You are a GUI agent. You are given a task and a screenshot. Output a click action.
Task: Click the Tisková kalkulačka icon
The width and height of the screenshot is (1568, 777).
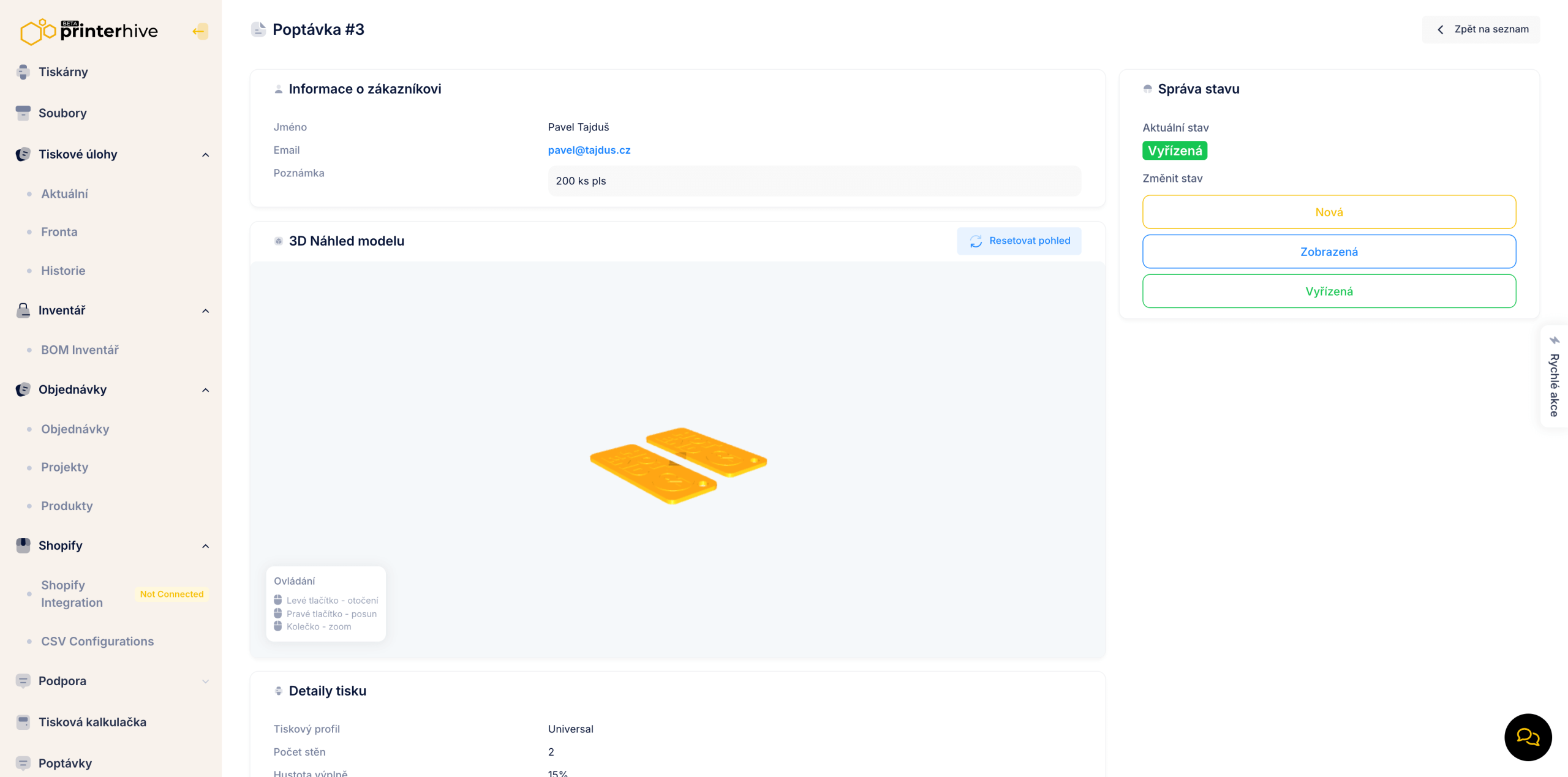tap(23, 722)
